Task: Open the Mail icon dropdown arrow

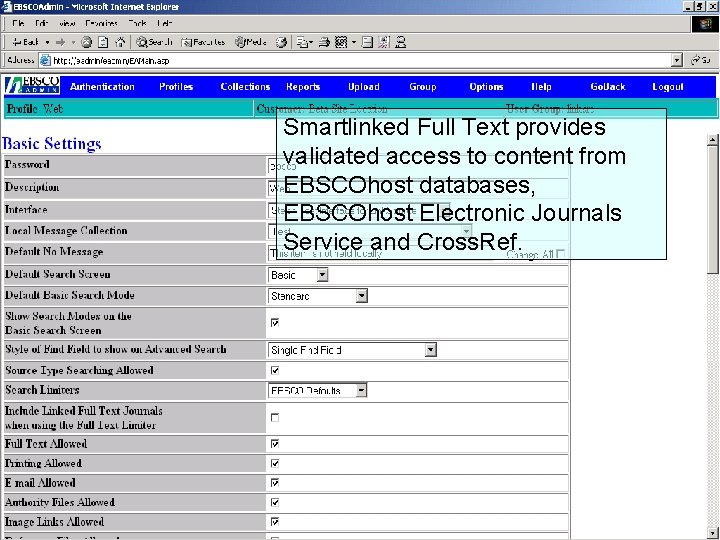Action: click(311, 42)
